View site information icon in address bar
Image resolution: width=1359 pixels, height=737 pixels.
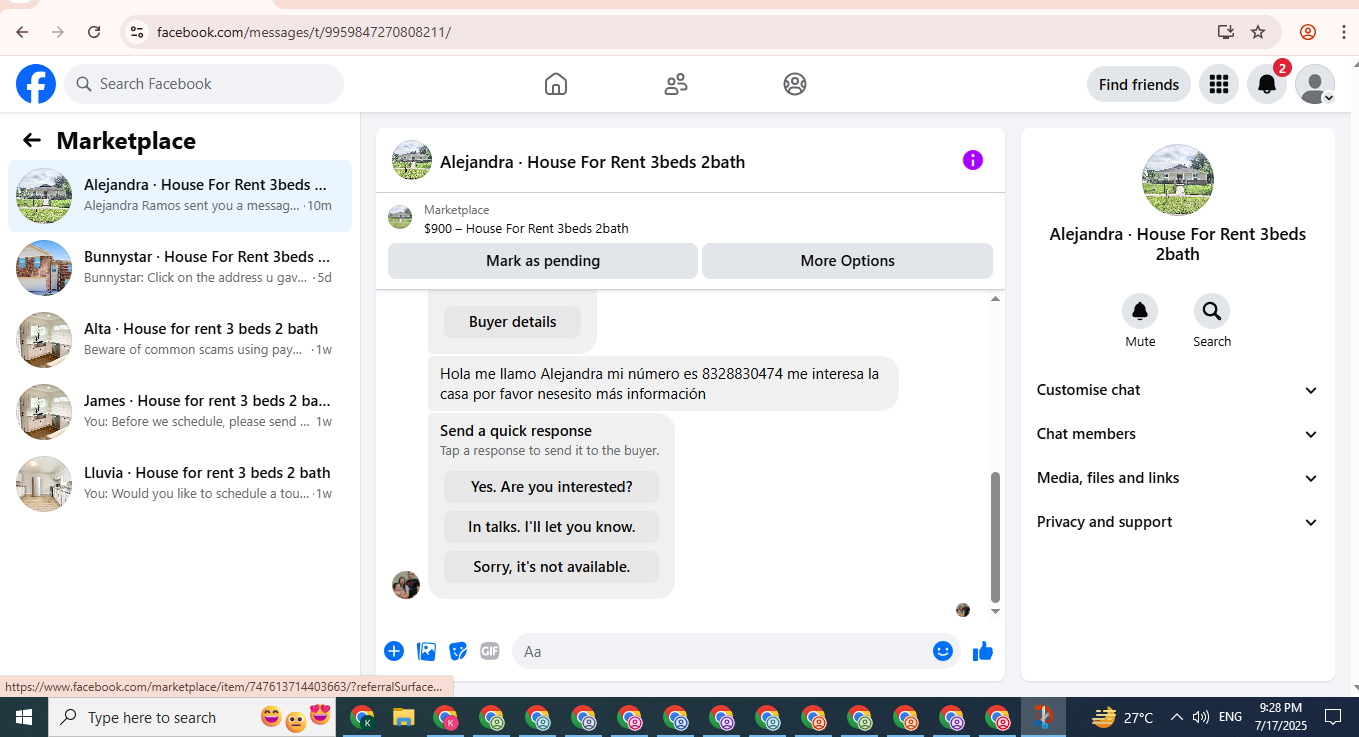coord(137,32)
